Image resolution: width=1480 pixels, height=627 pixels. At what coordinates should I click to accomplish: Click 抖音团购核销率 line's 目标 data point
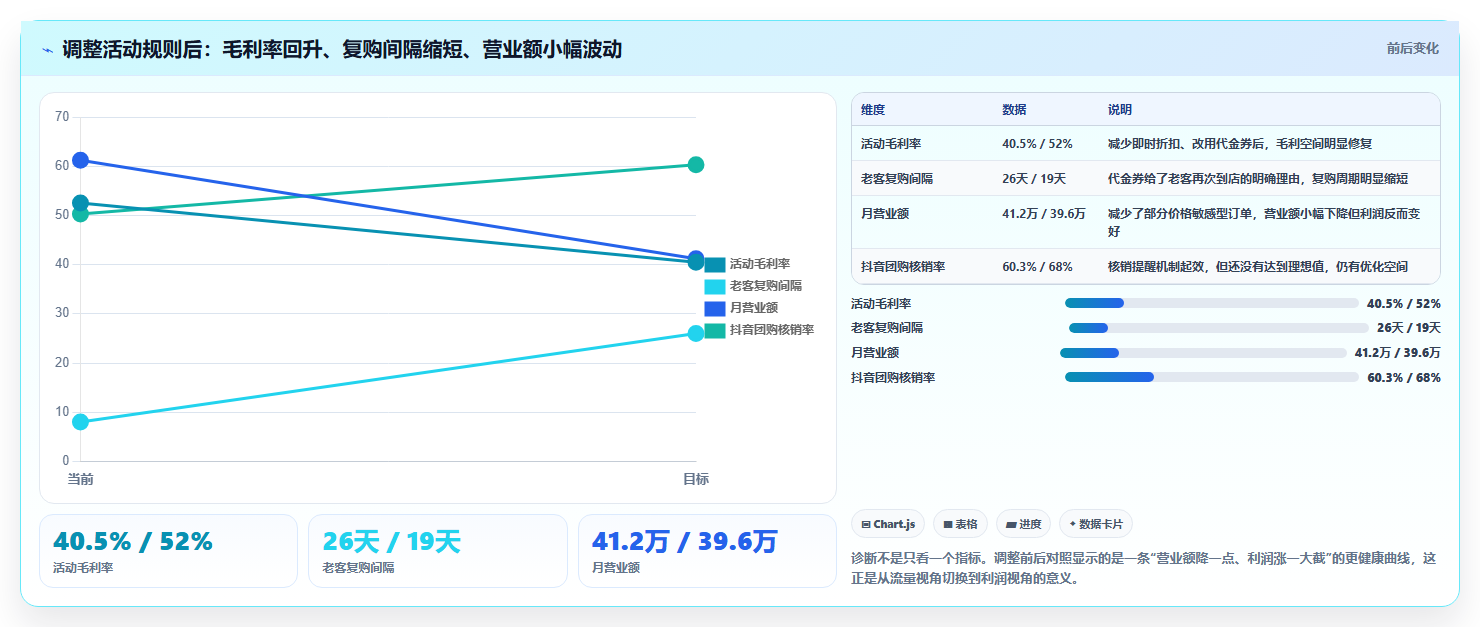coord(696,165)
